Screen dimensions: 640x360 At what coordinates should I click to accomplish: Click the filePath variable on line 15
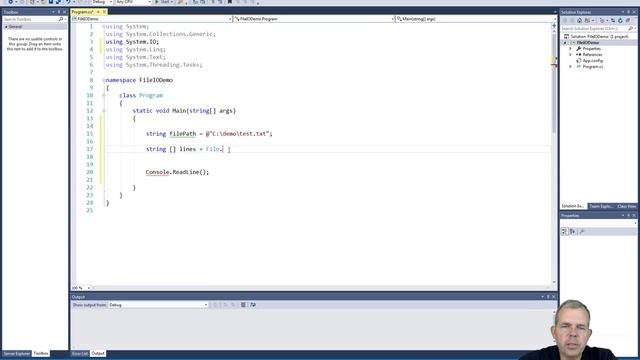[182, 134]
